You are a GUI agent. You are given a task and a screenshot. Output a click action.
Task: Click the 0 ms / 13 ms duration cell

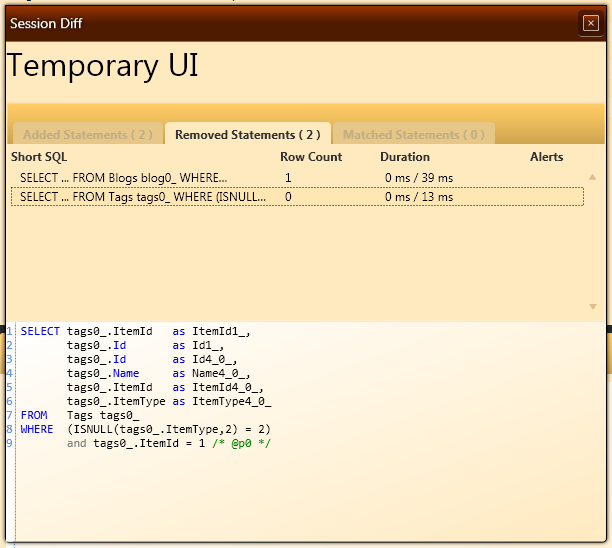[x=419, y=197]
